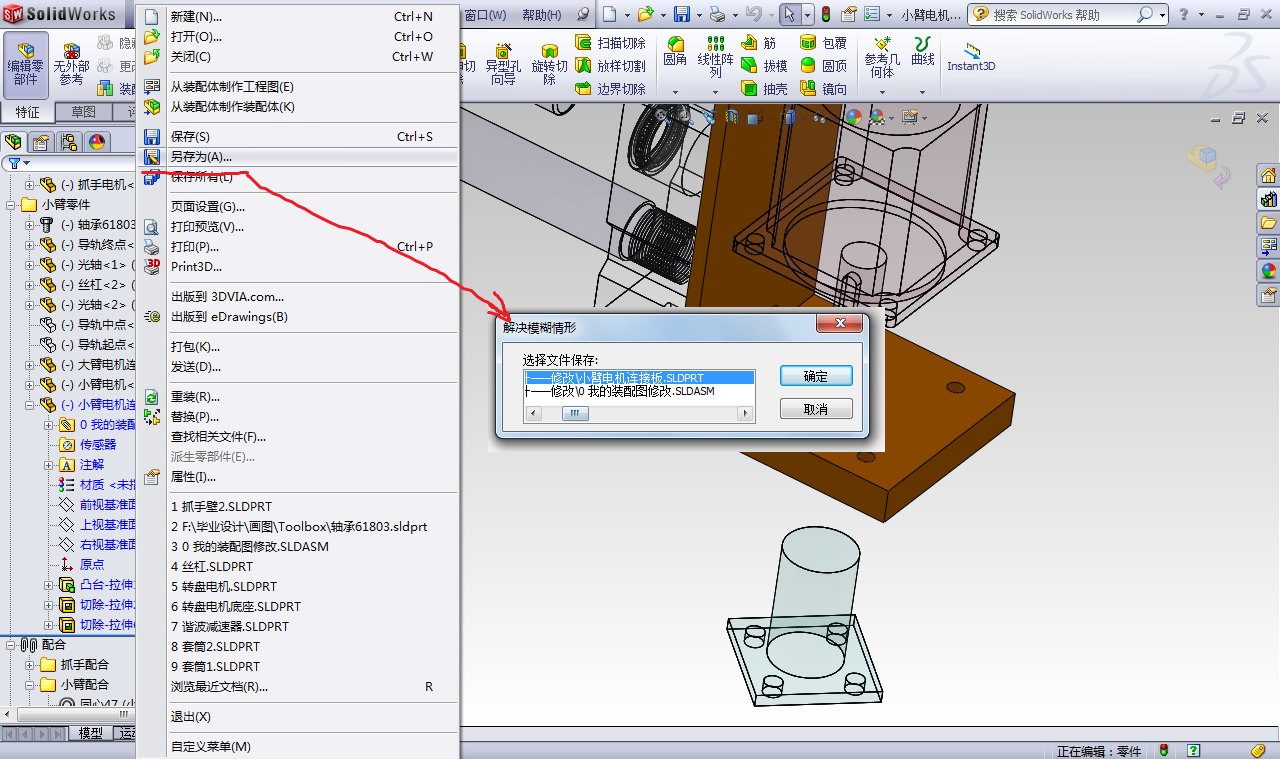Collapse the 小臂零件 folder in tree
The height and width of the screenshot is (759, 1280).
[x=12, y=205]
